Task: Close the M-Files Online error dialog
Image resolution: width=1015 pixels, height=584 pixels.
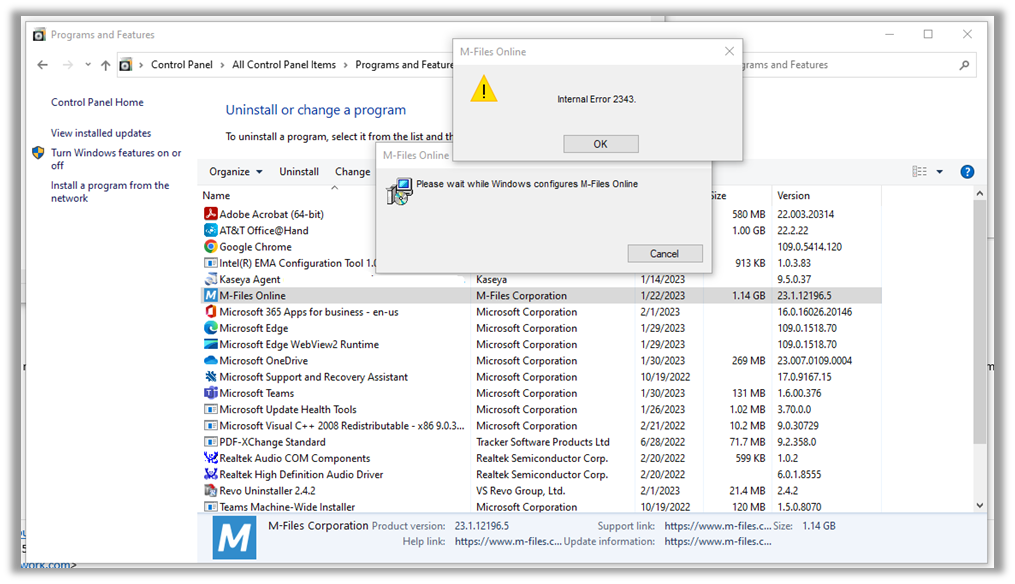Action: [x=730, y=51]
